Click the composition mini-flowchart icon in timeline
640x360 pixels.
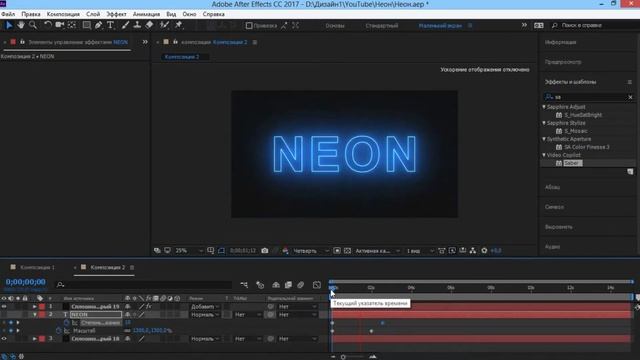pos(244,285)
